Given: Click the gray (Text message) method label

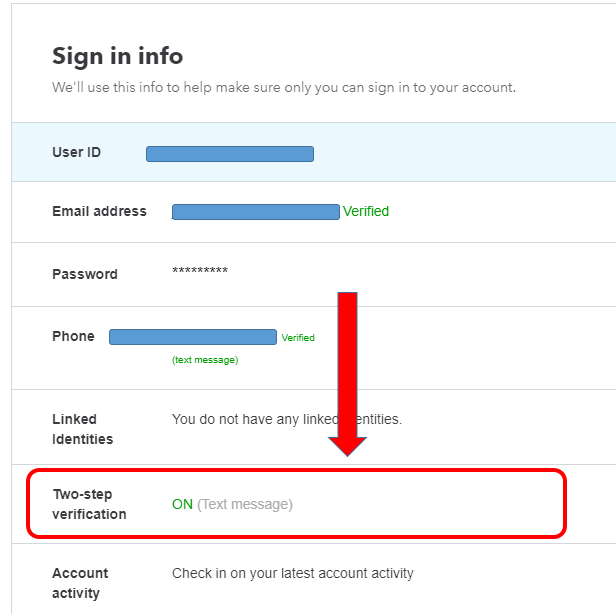Looking at the screenshot, I should (x=245, y=504).
